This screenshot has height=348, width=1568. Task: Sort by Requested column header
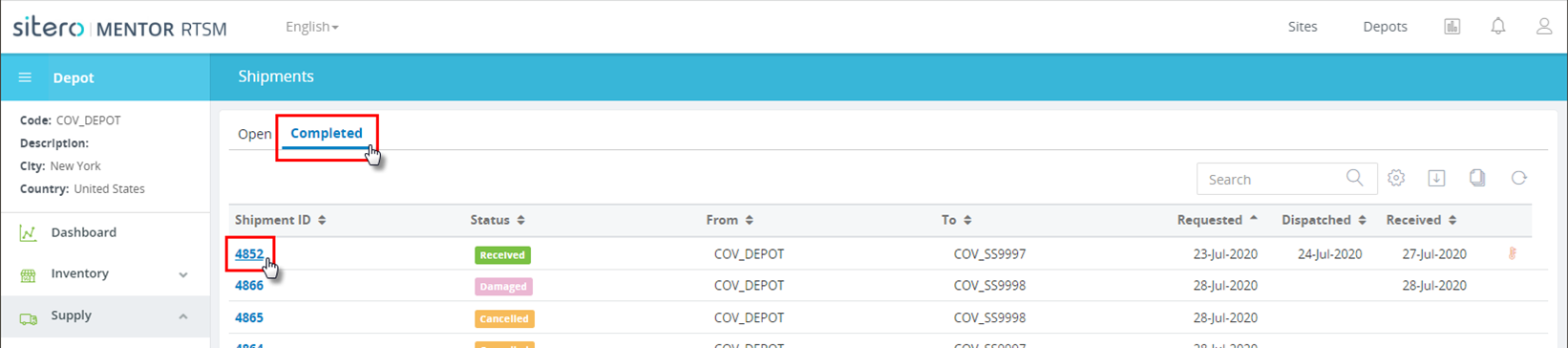pyautogui.click(x=1218, y=220)
